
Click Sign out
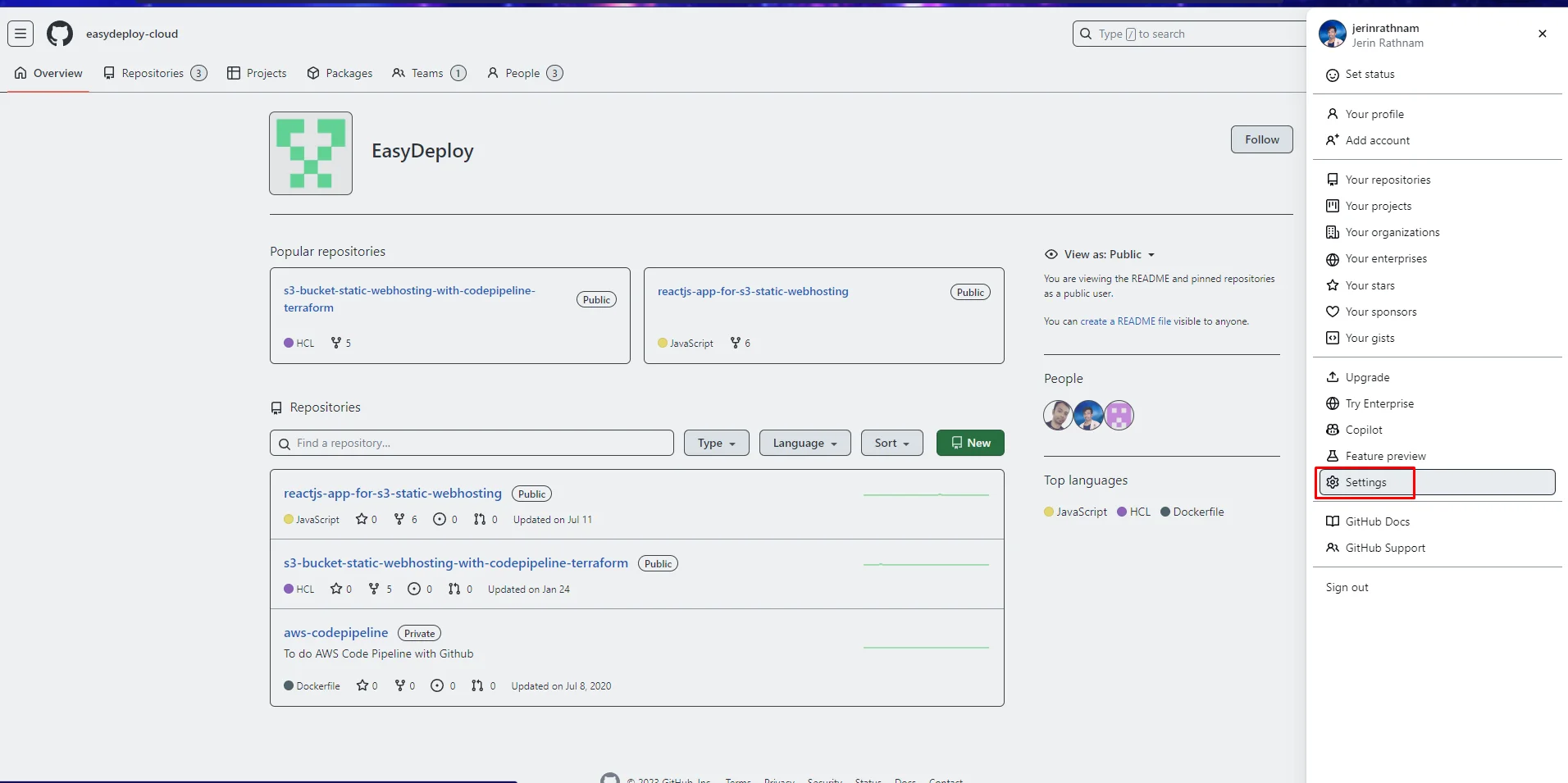[1437, 587]
